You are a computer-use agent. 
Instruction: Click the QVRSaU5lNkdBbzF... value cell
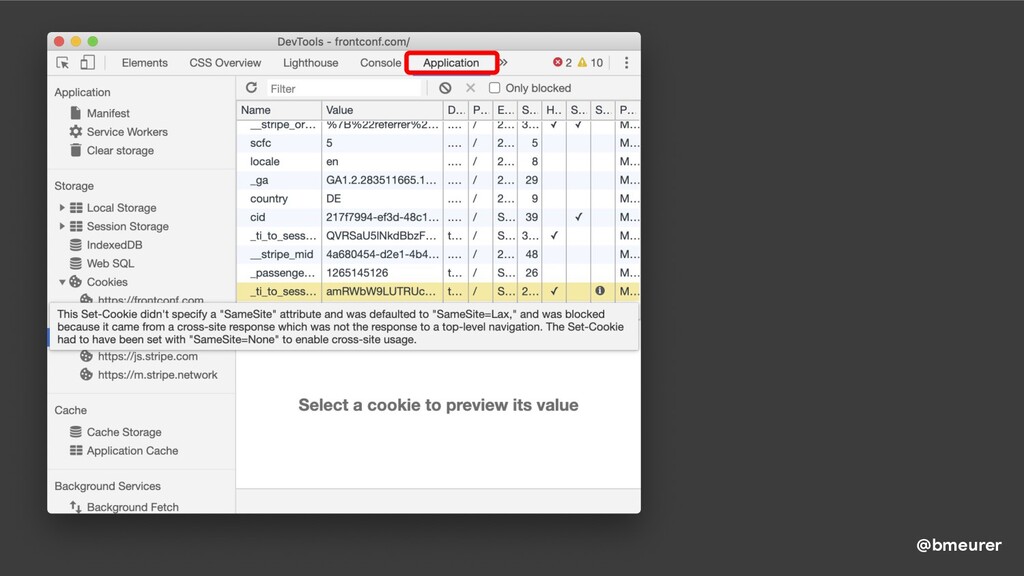(381, 235)
